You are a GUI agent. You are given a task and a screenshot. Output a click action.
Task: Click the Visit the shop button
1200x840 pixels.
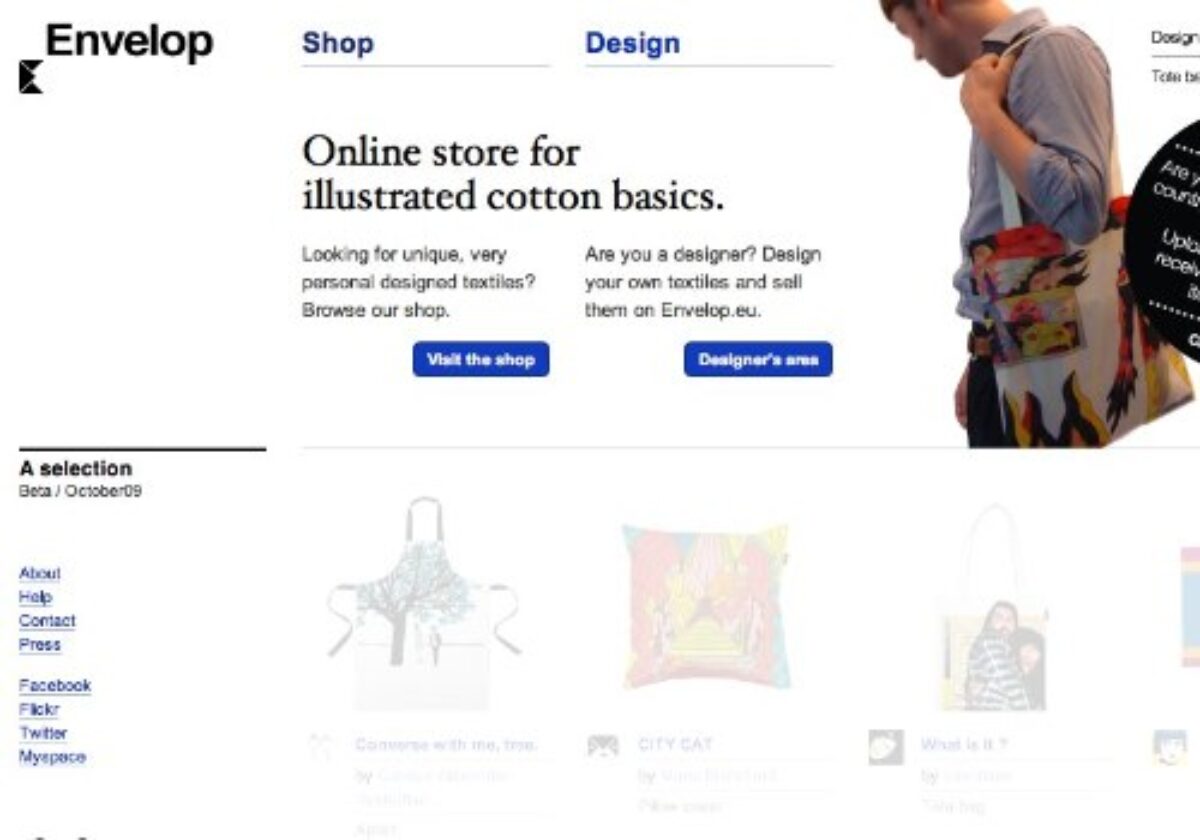click(481, 360)
